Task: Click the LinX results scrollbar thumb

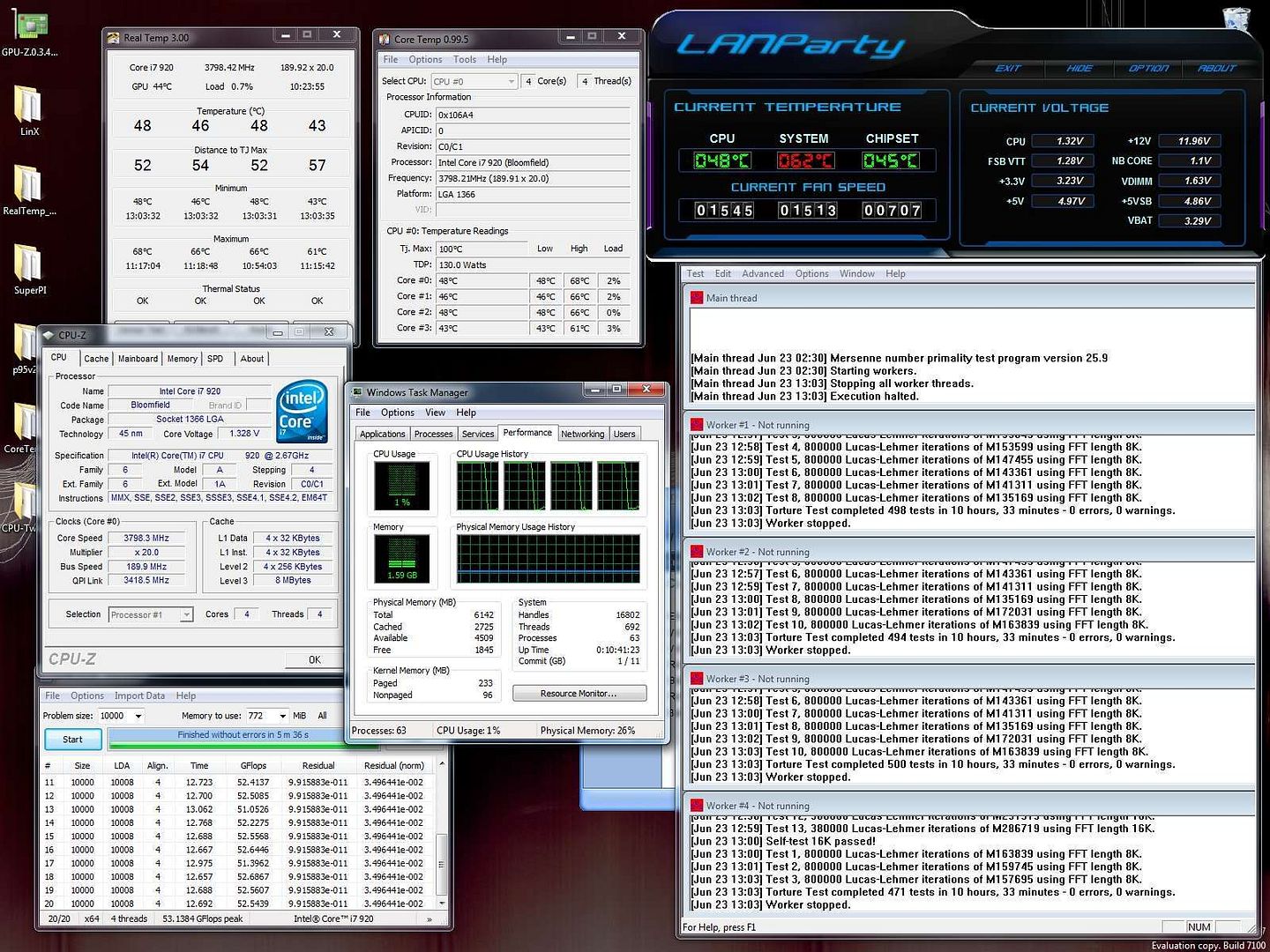Action: point(443,864)
